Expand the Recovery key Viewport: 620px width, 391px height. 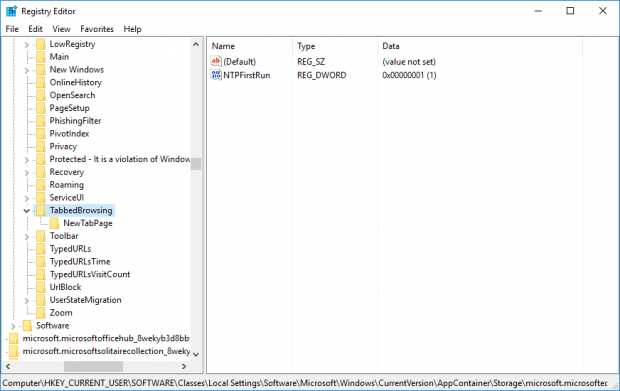pyautogui.click(x=26, y=173)
